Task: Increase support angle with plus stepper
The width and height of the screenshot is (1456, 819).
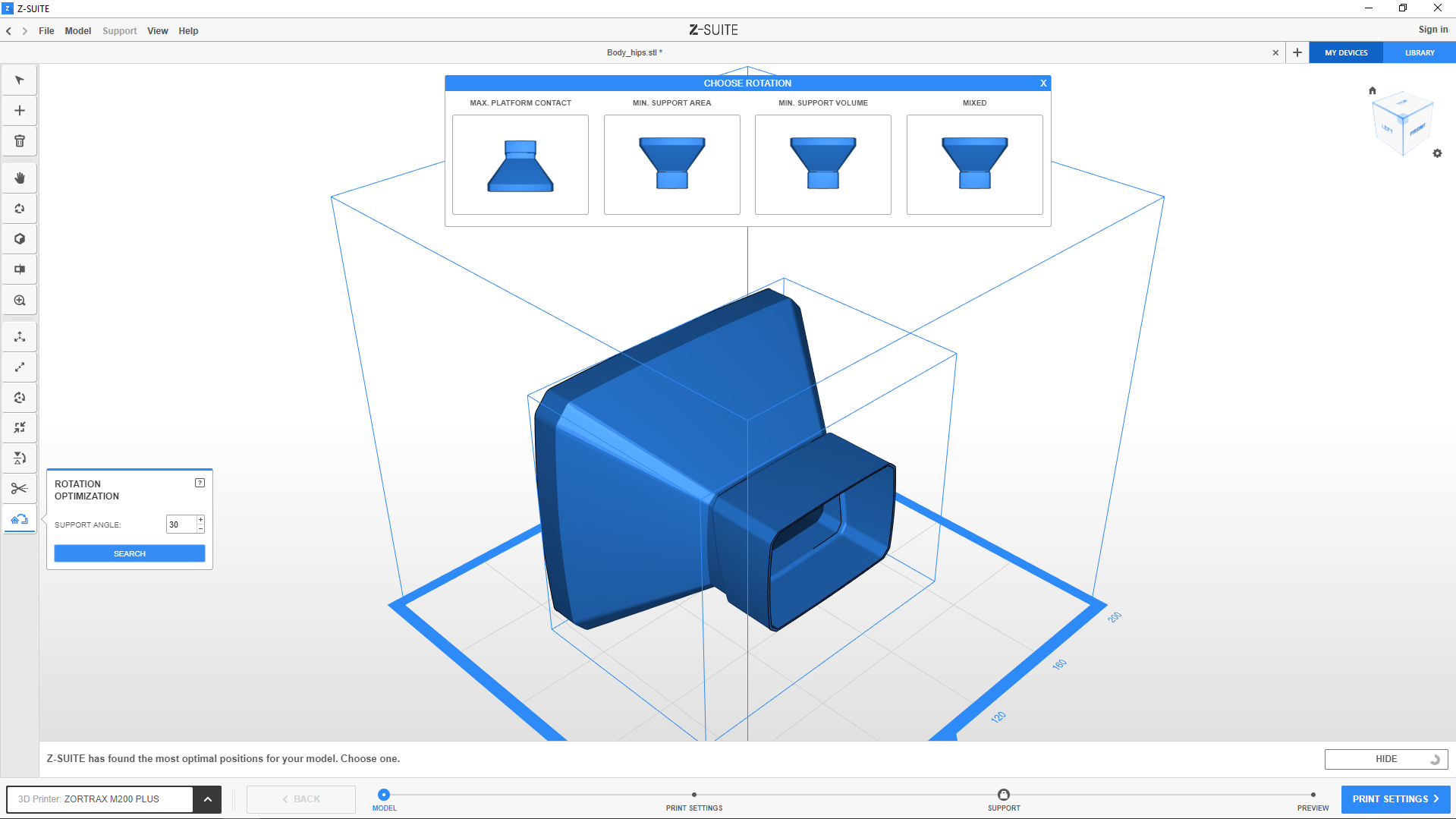Action: click(x=201, y=520)
